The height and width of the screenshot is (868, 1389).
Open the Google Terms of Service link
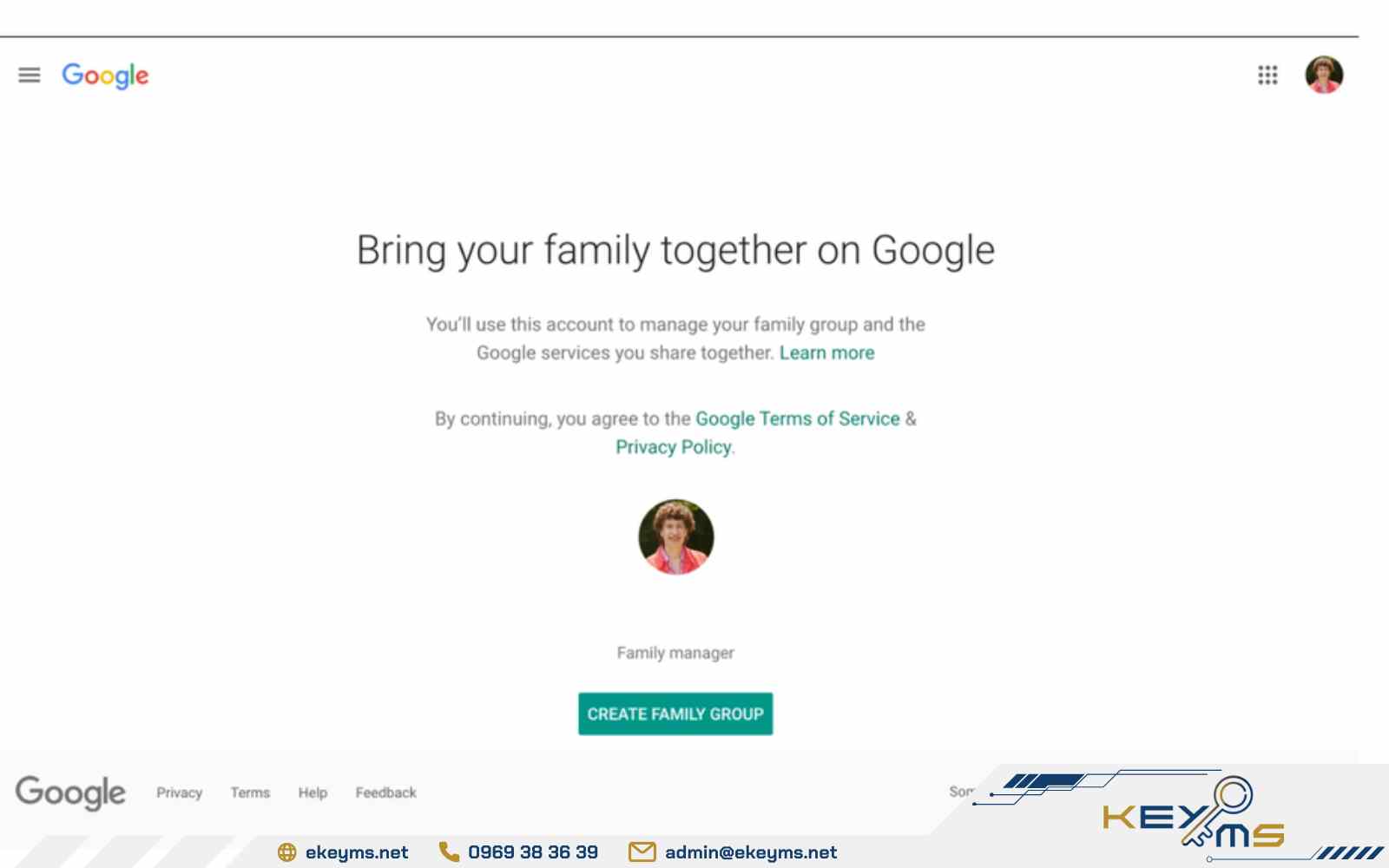point(797,419)
